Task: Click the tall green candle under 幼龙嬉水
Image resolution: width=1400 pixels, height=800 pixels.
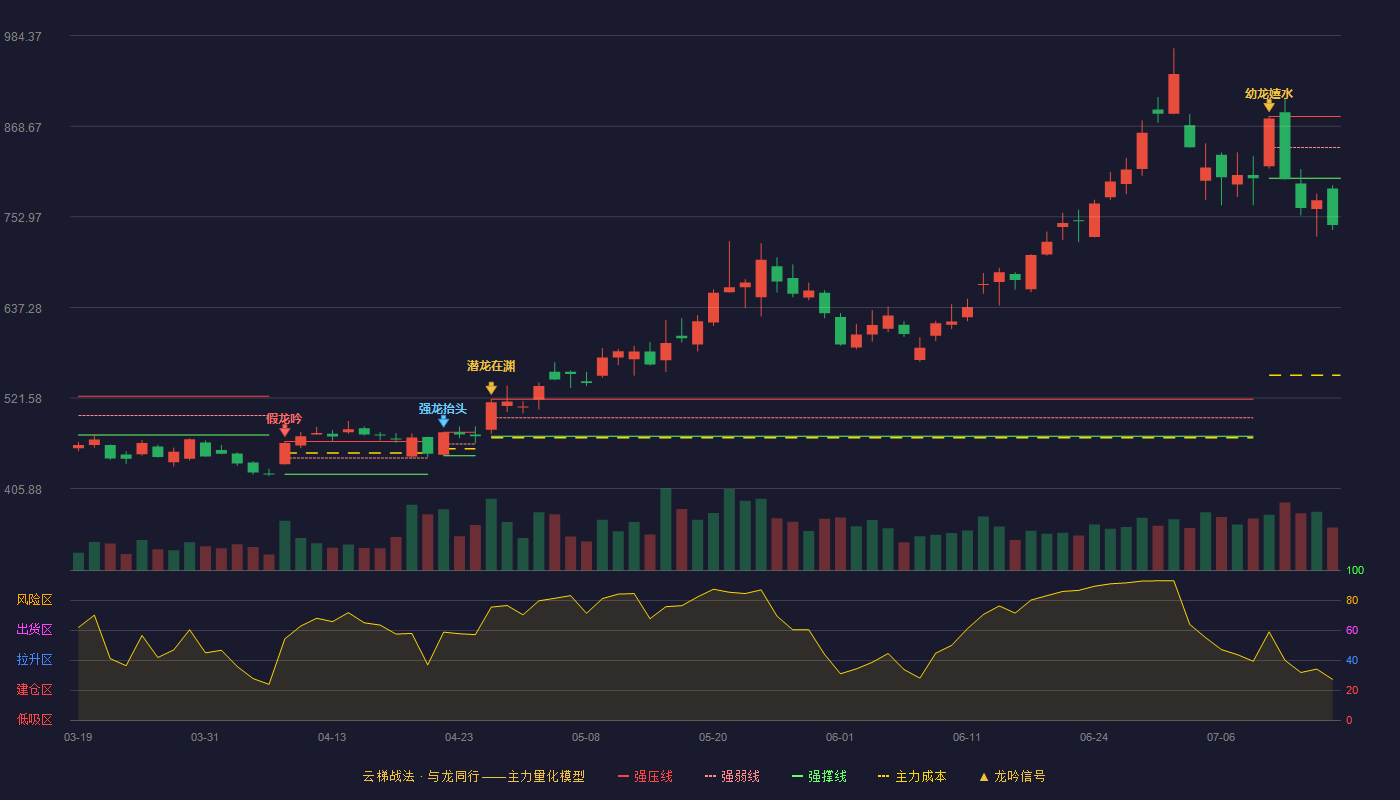Action: tap(1285, 145)
